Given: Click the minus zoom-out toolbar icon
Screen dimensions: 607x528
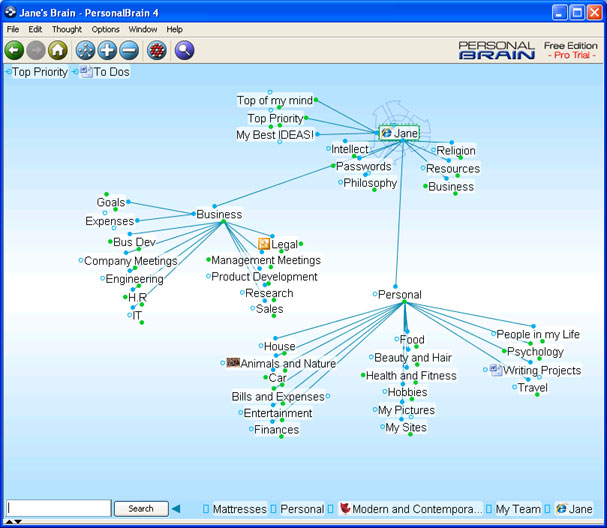Looking at the screenshot, I should pos(129,50).
